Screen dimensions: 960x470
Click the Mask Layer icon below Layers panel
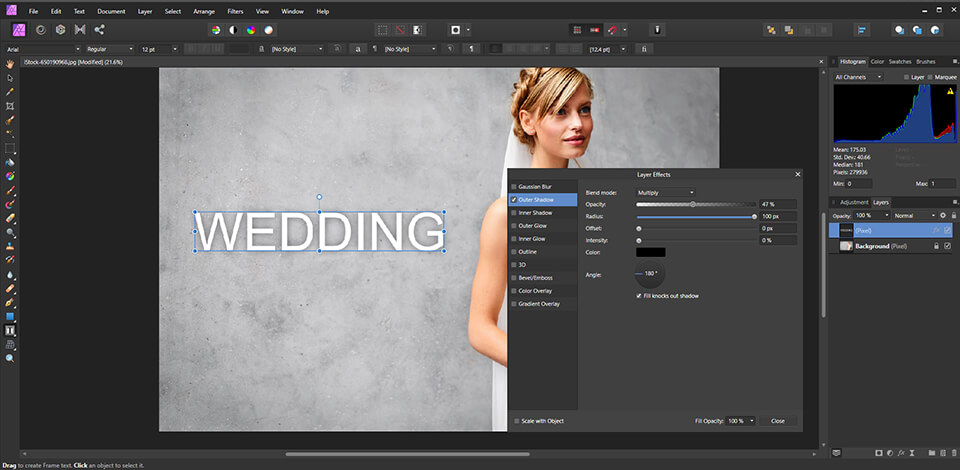pyautogui.click(x=879, y=453)
